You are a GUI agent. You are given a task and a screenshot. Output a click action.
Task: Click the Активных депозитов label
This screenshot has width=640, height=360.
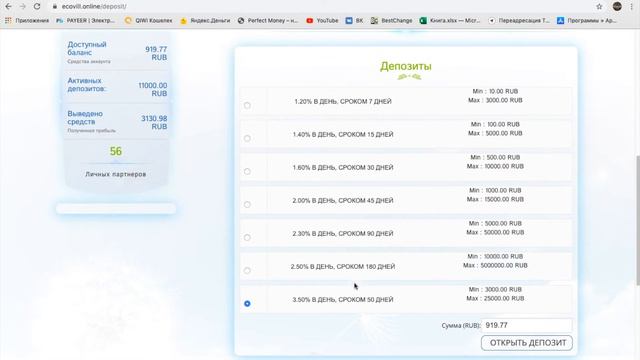[87, 84]
